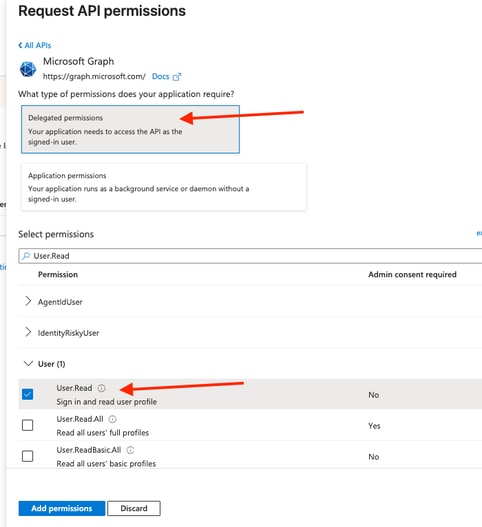
Task: Check the User.Read.All permission checkbox
Action: (x=28, y=425)
